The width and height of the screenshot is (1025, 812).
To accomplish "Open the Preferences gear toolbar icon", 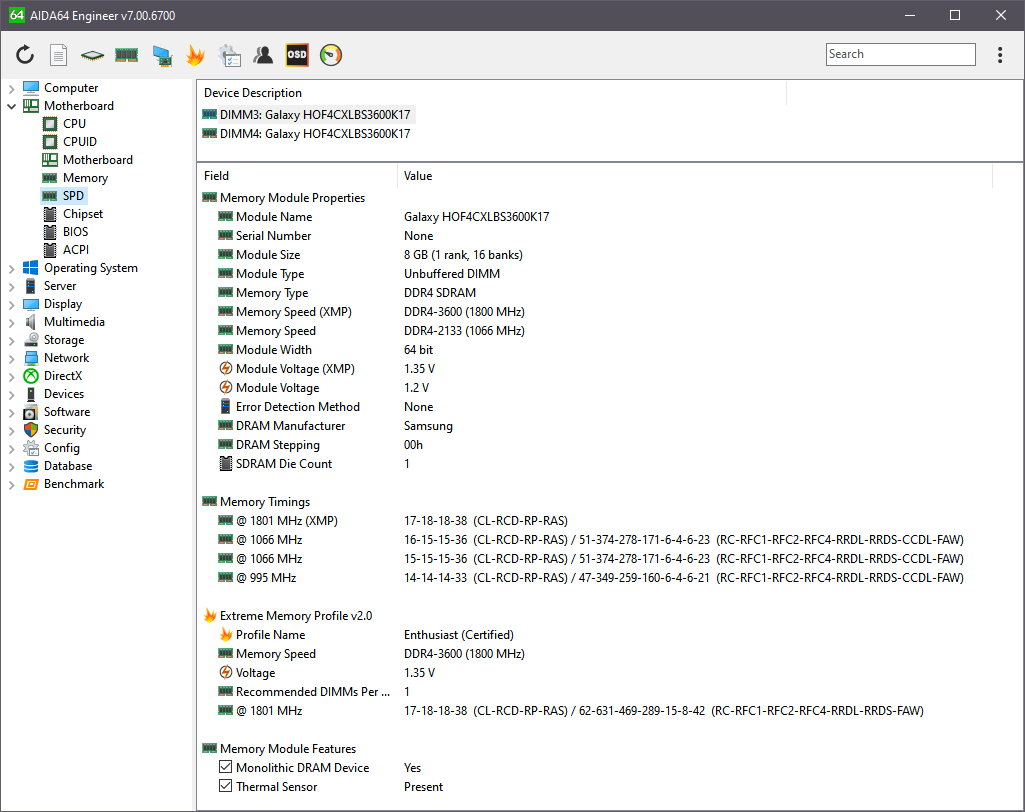I will point(229,56).
